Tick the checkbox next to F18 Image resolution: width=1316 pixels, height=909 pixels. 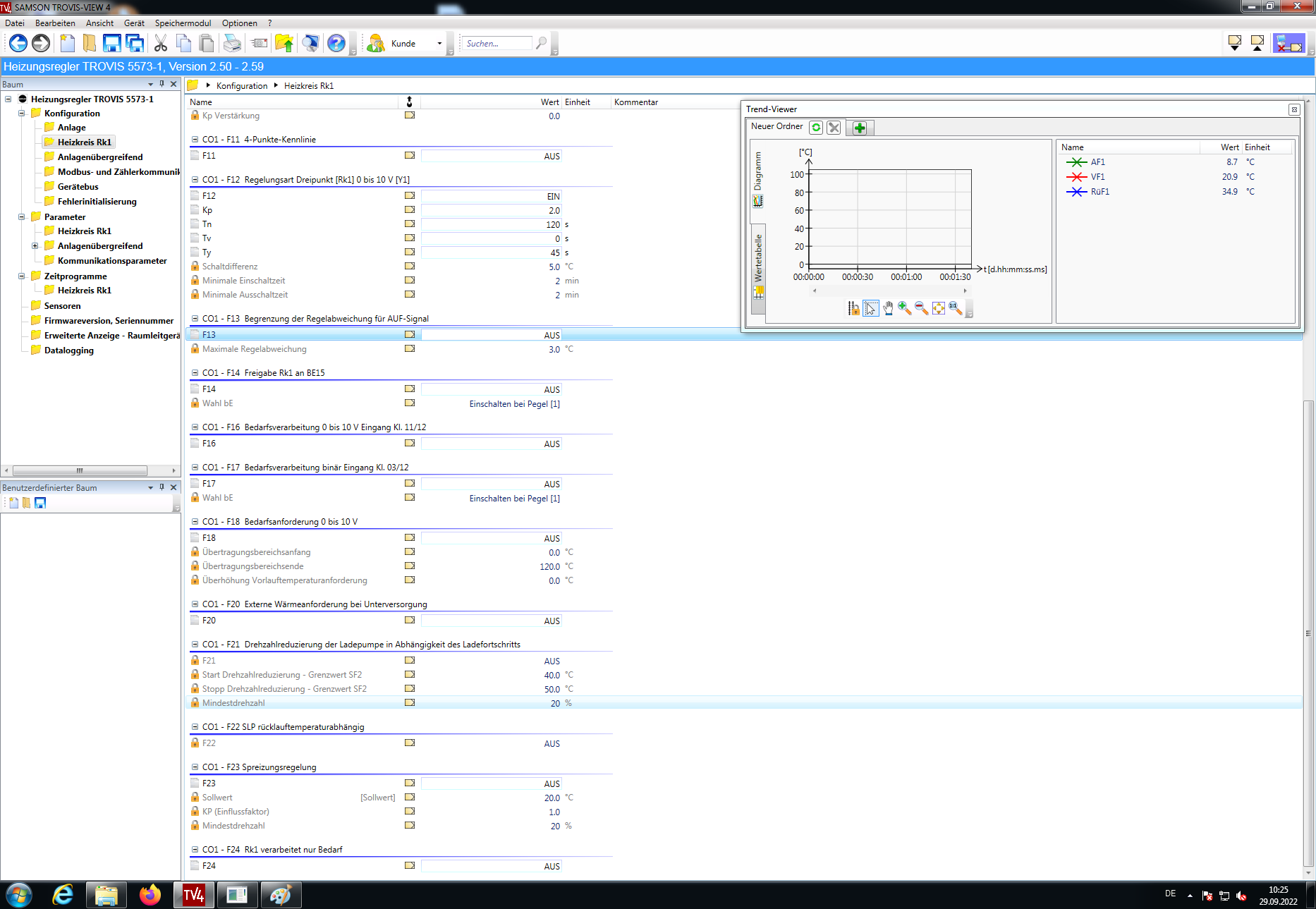pos(195,538)
